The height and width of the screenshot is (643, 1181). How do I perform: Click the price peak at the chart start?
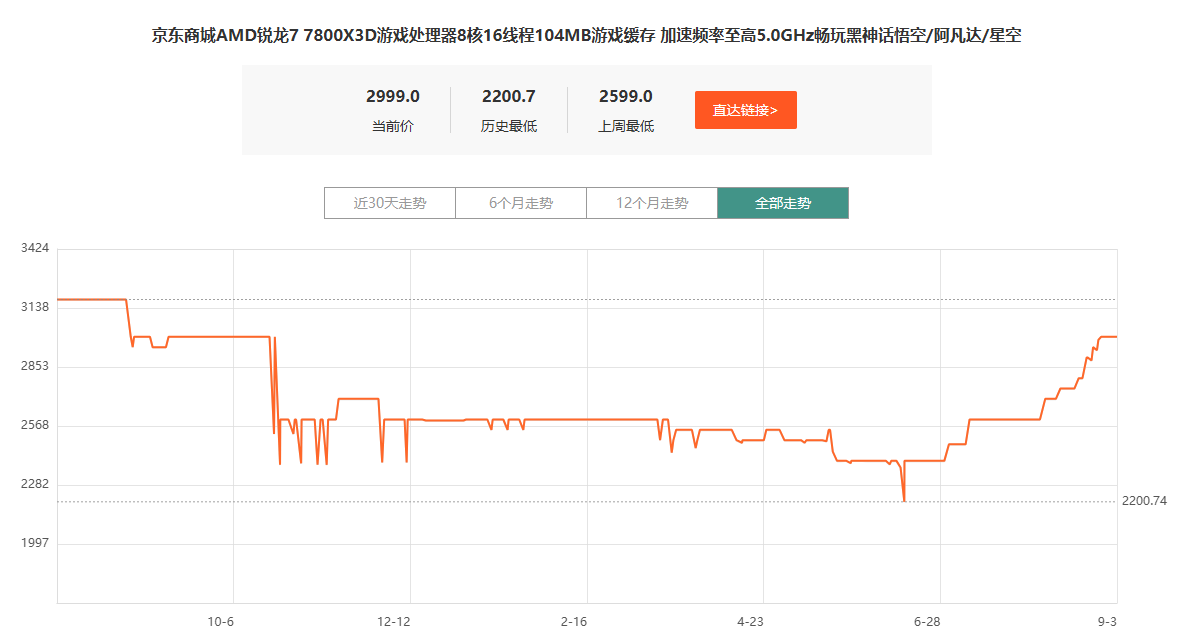pyautogui.click(x=90, y=297)
